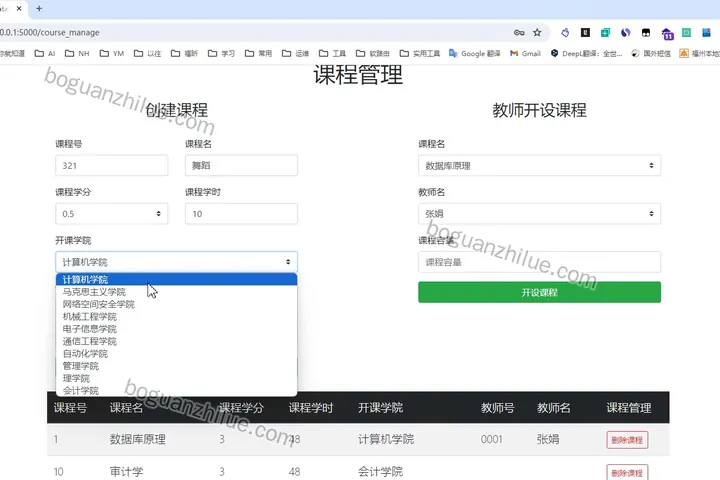Click the 课程号 field containing 321

coord(112,165)
